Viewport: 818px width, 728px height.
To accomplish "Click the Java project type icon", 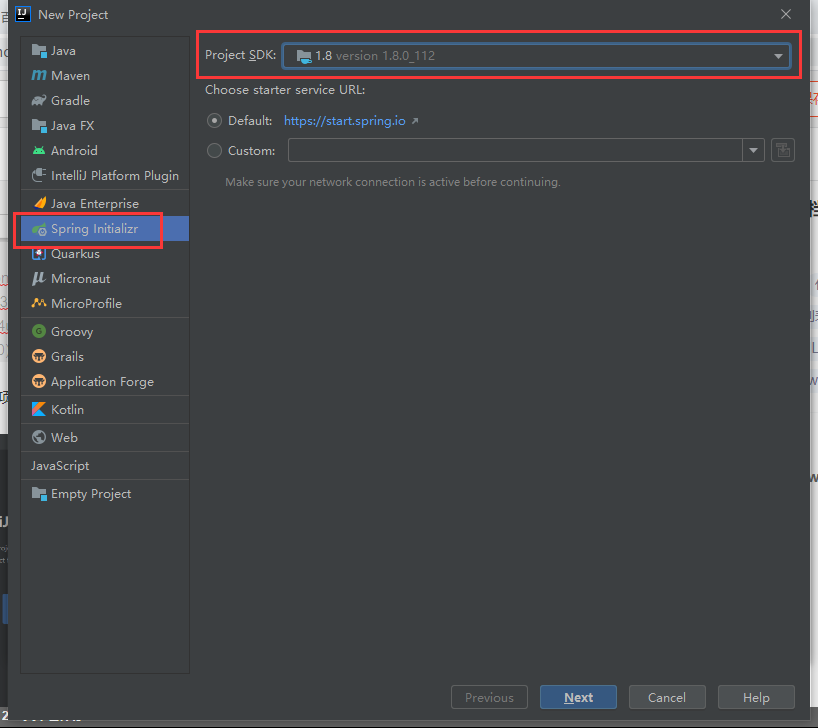I will click(x=39, y=51).
